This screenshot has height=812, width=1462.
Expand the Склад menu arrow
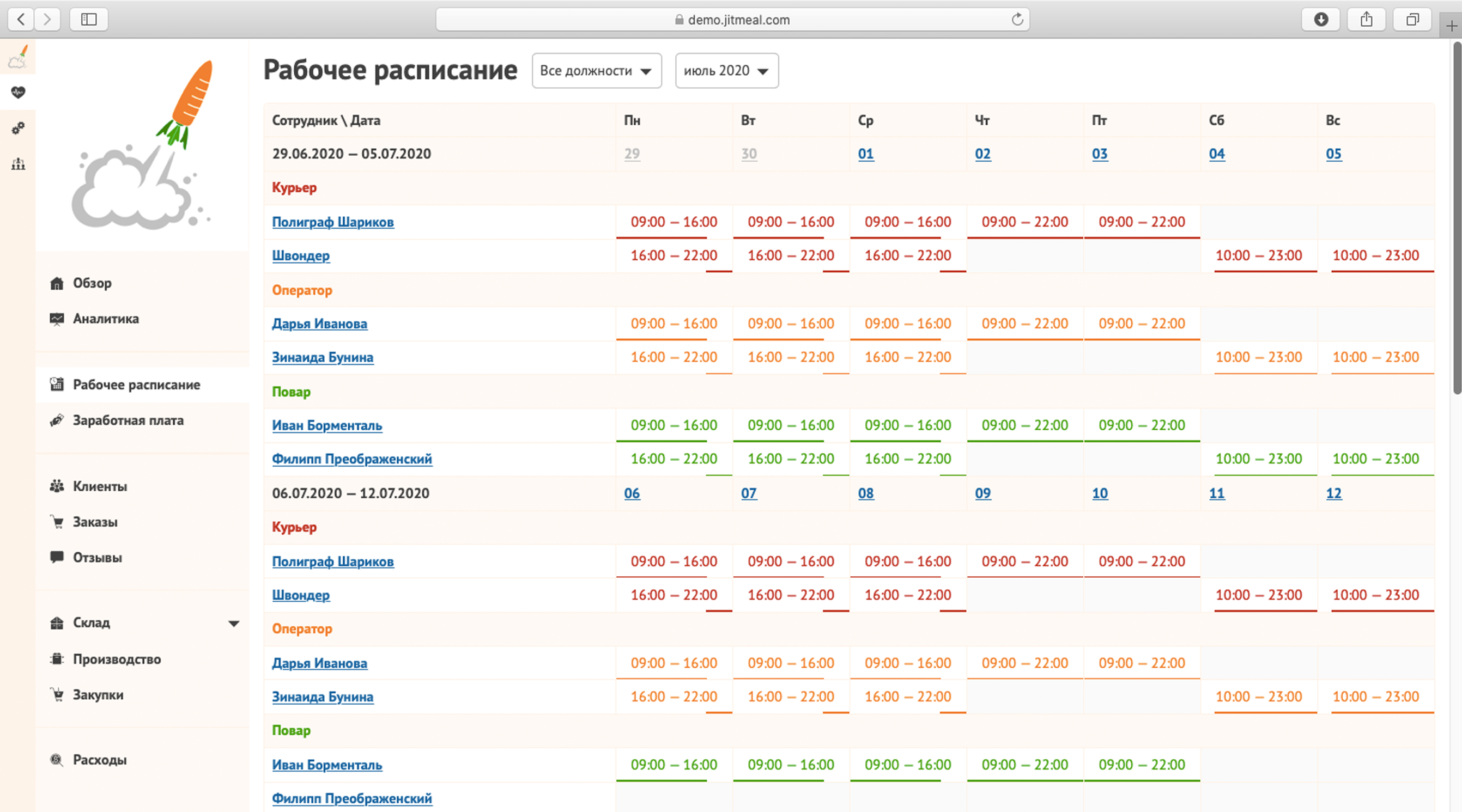click(233, 623)
